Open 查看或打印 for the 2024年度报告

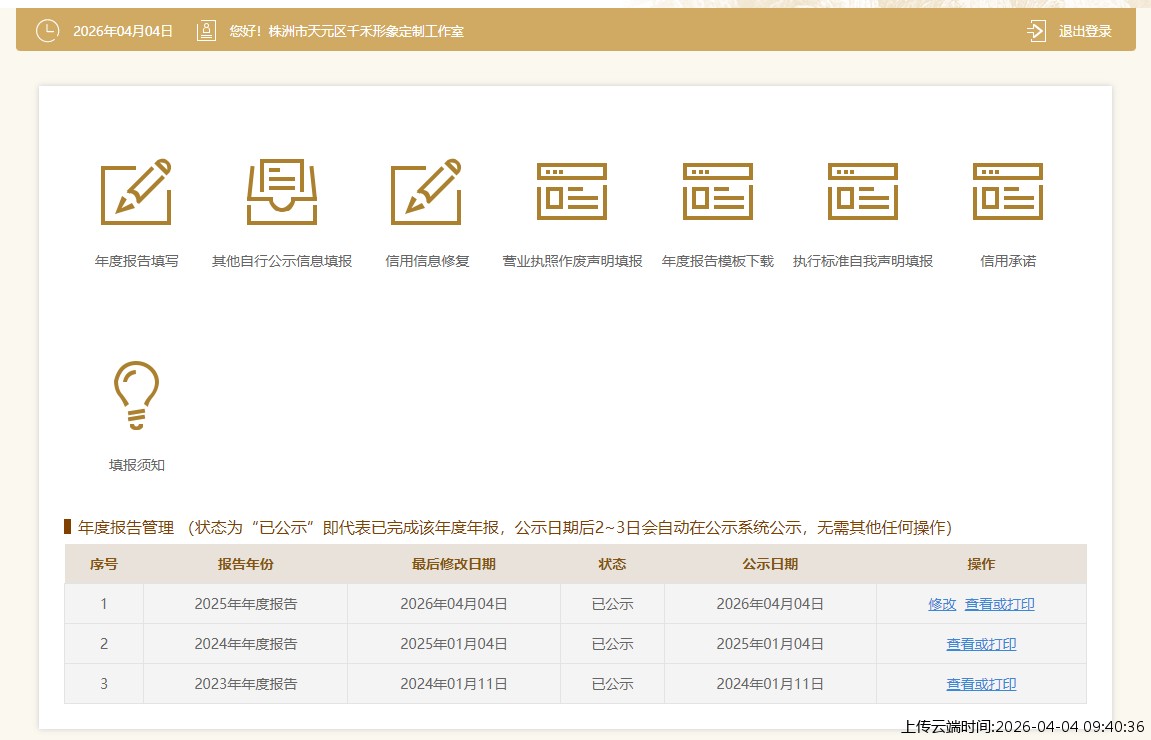pos(981,644)
